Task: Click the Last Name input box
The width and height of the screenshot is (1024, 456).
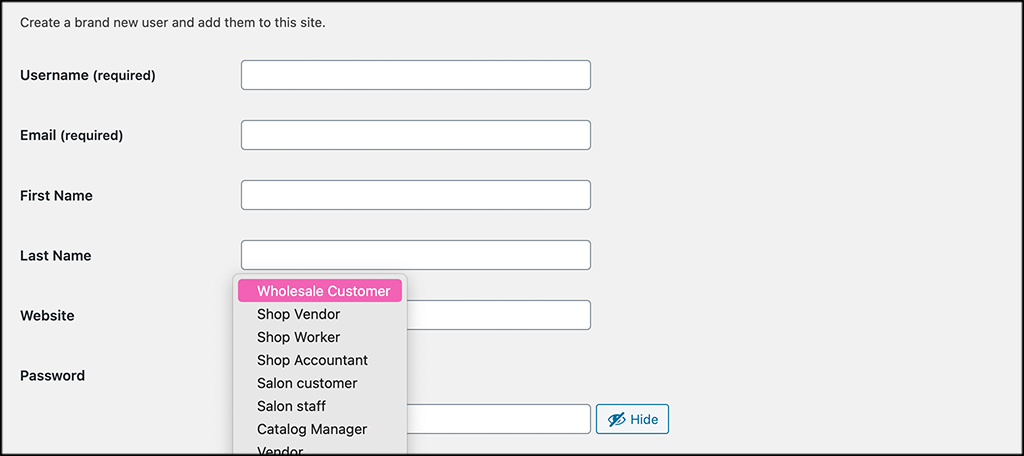Action: tap(416, 255)
